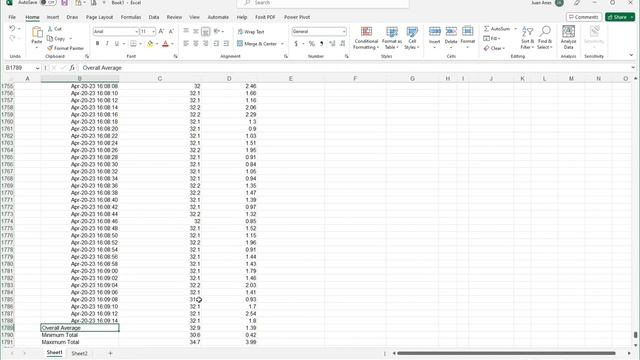Viewport: 640px width, 360px height.
Task: Open the number format dropdown
Action: tap(344, 31)
